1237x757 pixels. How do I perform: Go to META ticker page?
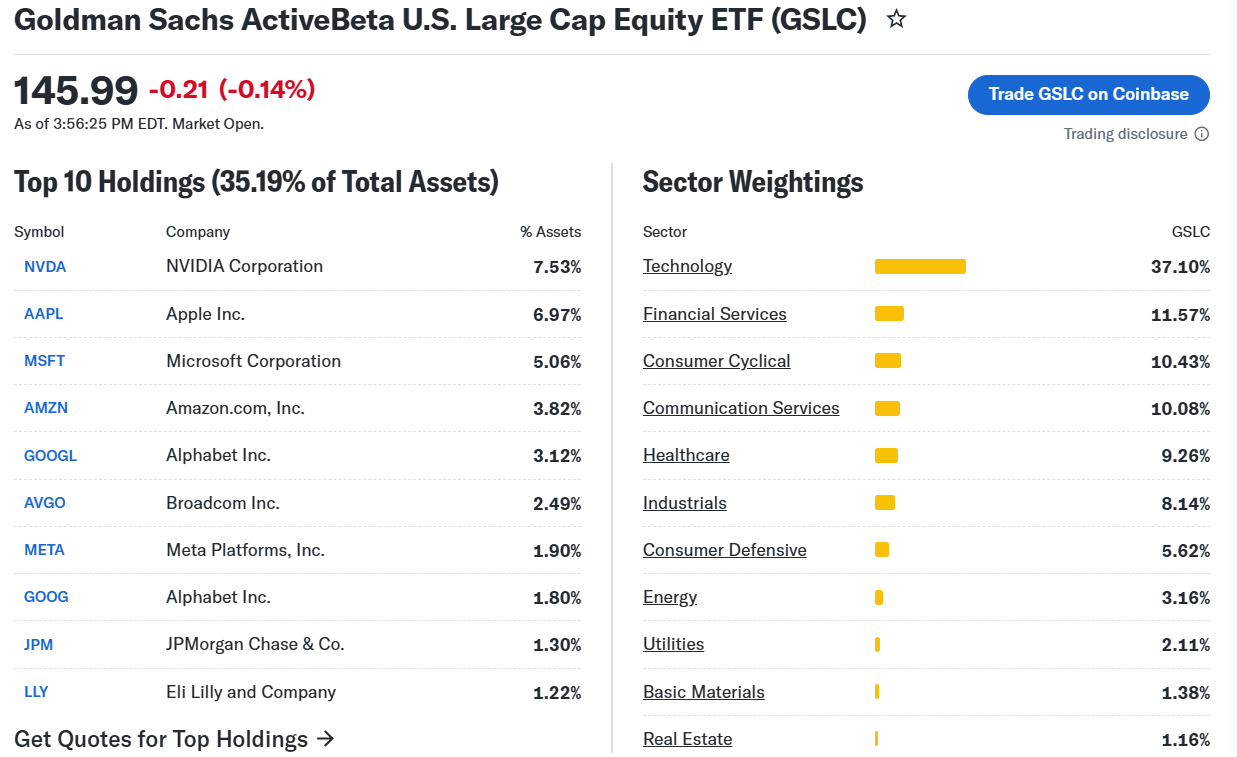click(44, 550)
